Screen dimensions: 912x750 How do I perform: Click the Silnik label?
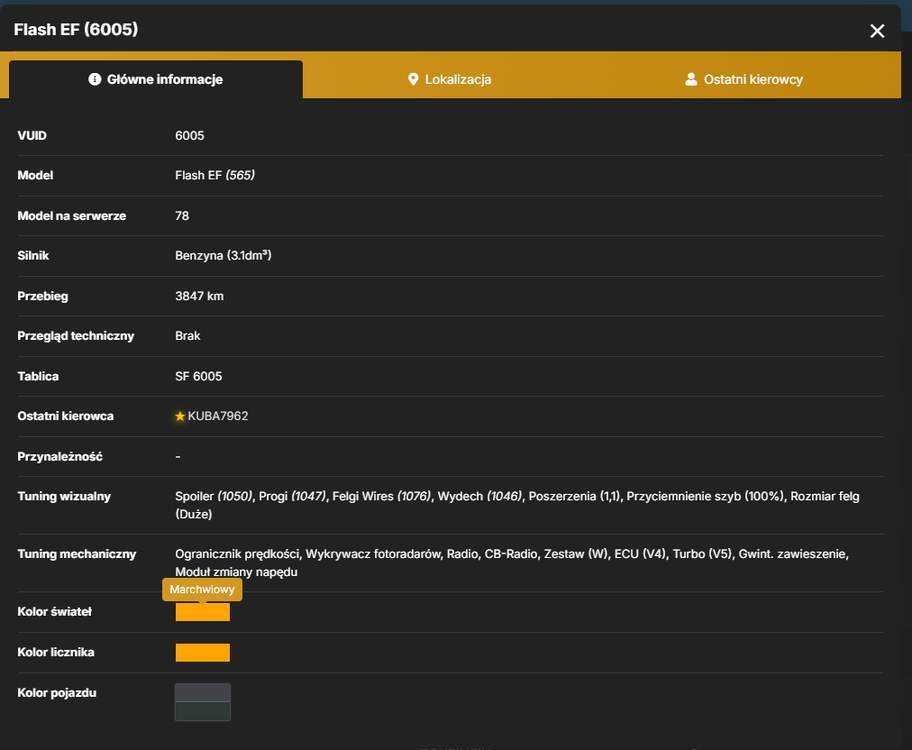[x=33, y=255]
